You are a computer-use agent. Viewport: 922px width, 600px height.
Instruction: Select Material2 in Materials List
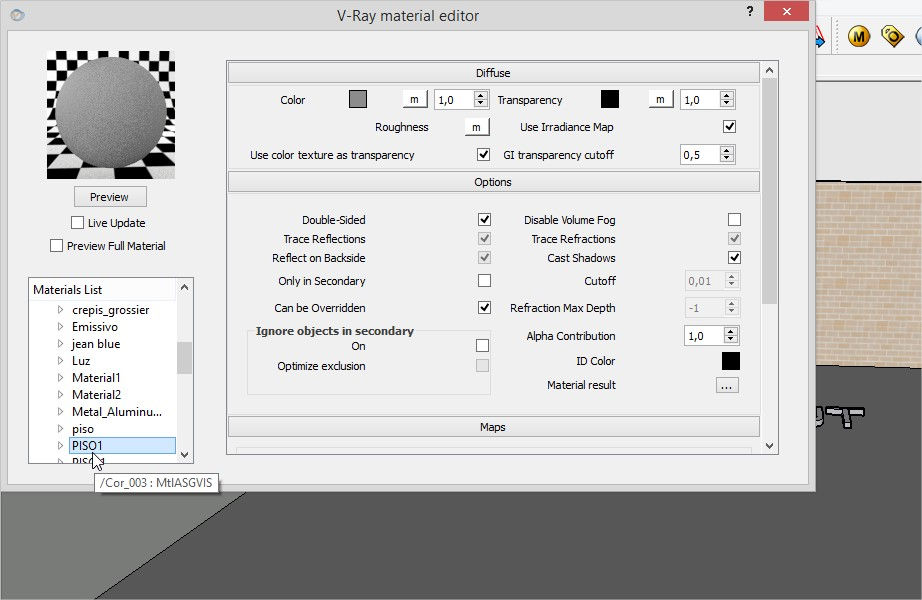(x=96, y=395)
